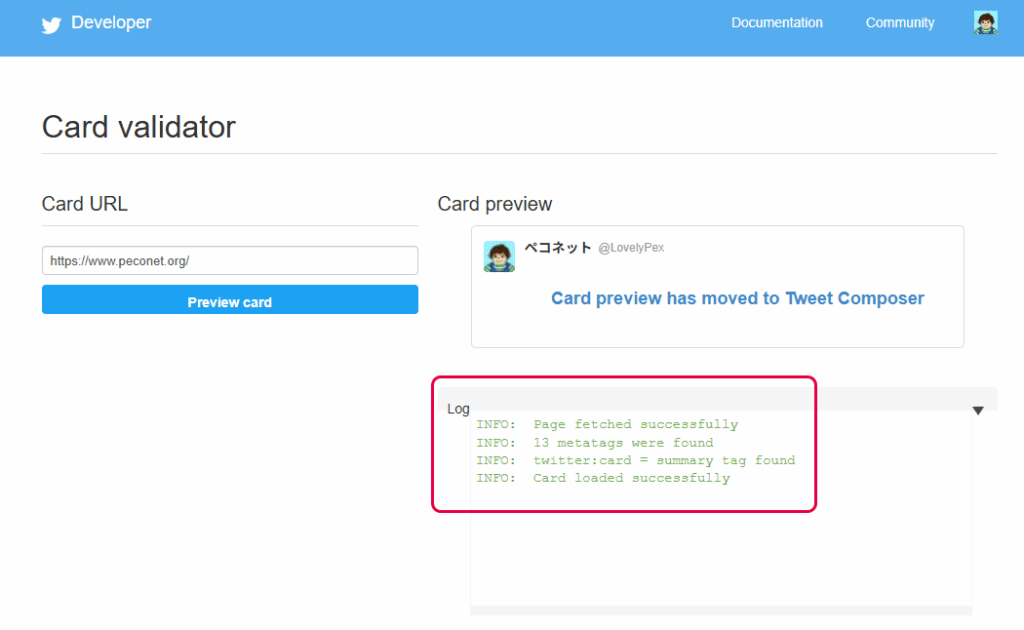Click the 'Page fetched successfully' log line
This screenshot has width=1024, height=630.
[607, 424]
